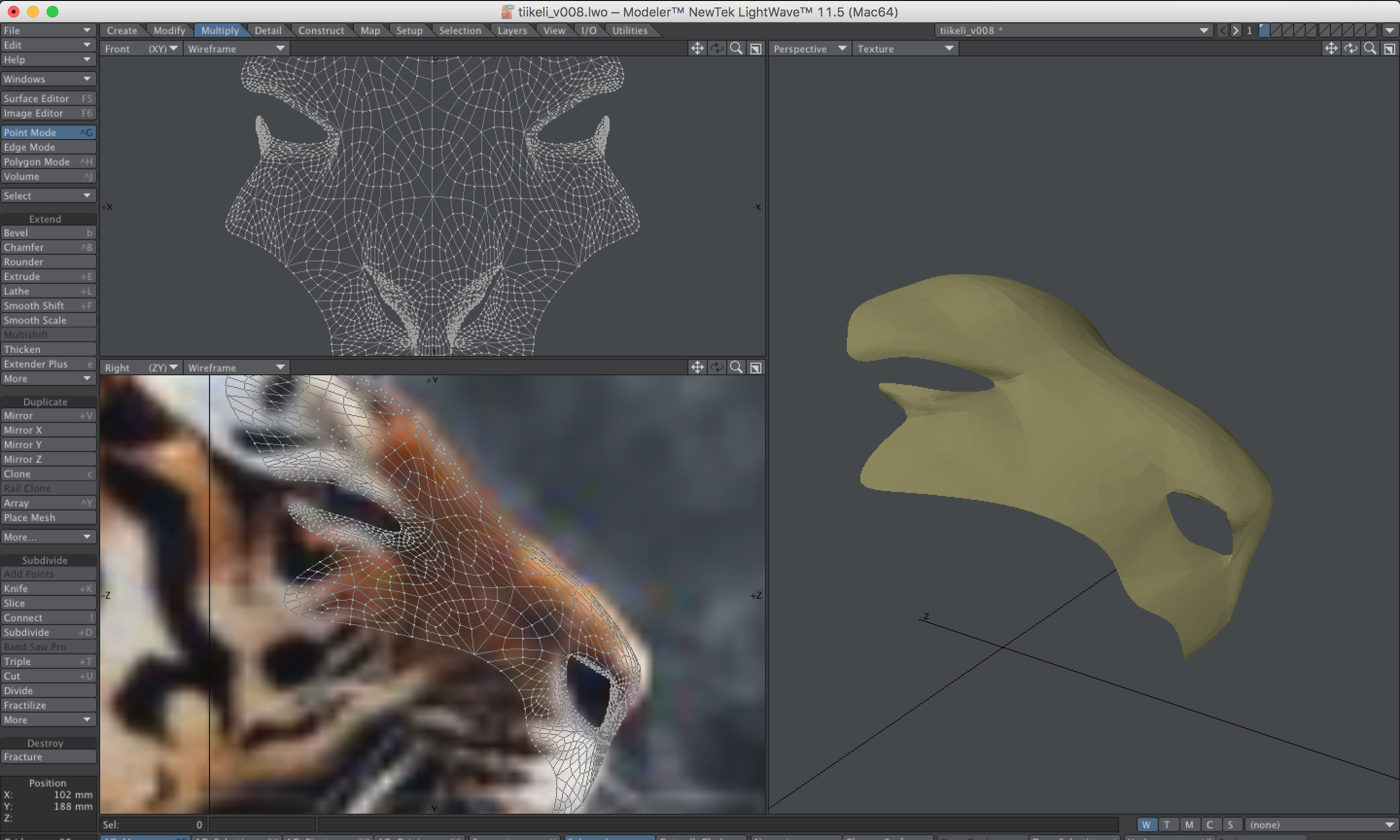1400x840 pixels.
Task: Switch to the Construct tab
Action: coord(321,30)
